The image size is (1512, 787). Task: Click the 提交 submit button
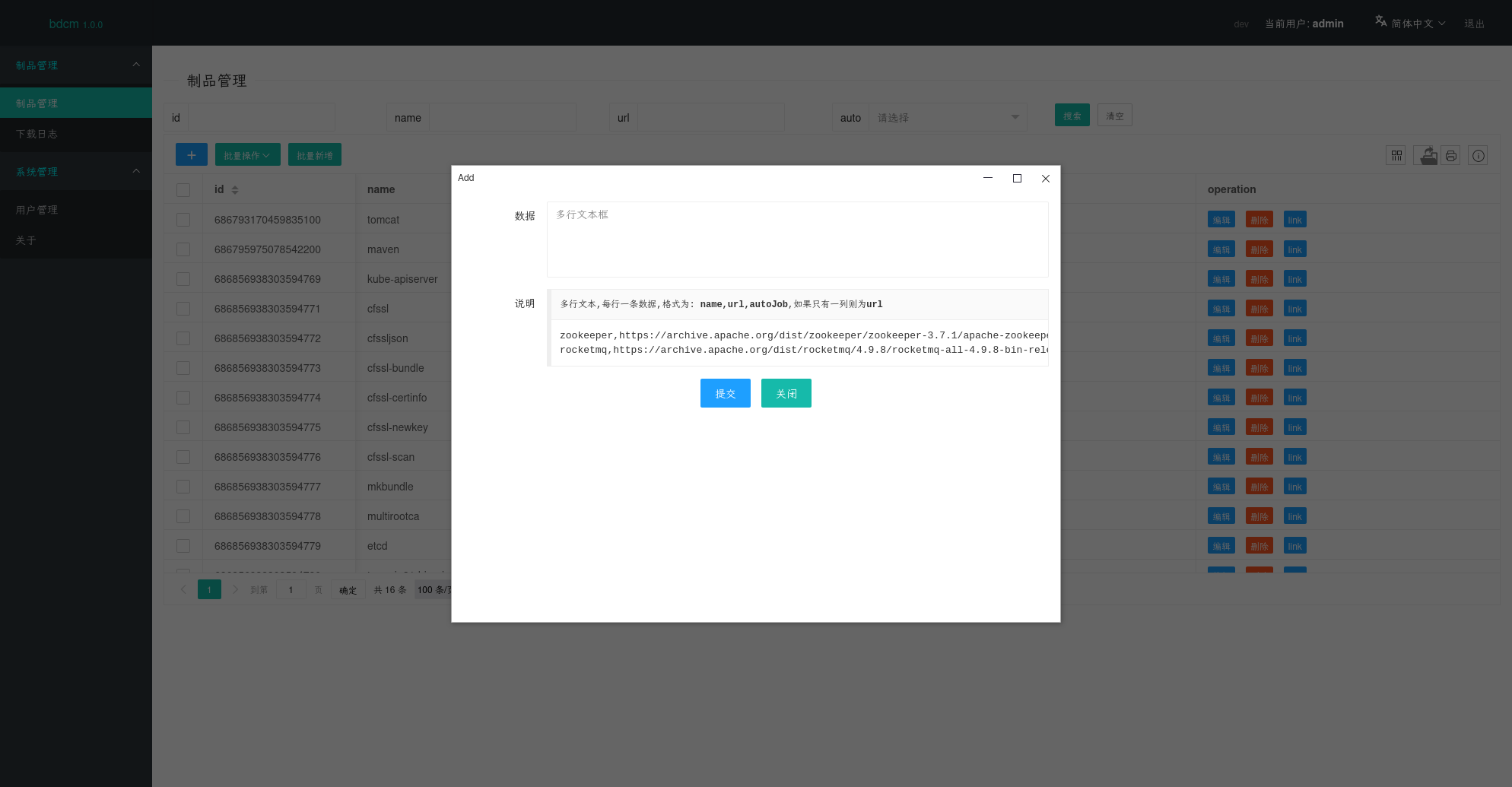(725, 393)
